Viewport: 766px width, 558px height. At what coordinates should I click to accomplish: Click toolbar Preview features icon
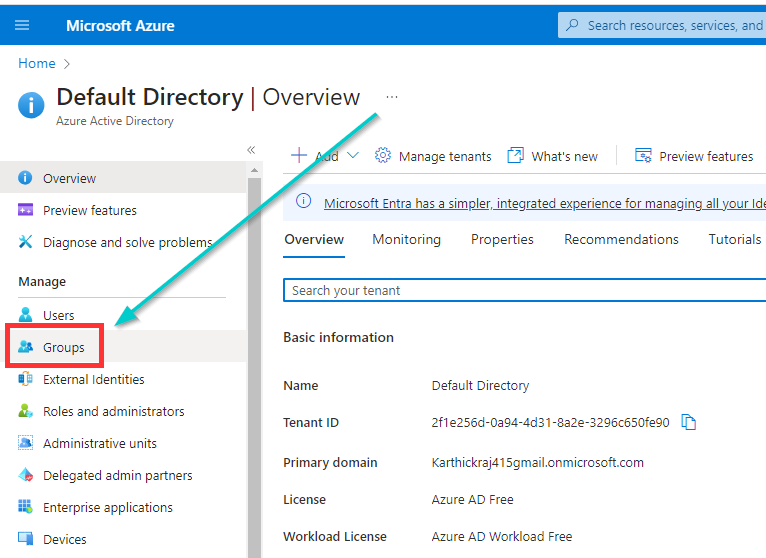(x=643, y=155)
